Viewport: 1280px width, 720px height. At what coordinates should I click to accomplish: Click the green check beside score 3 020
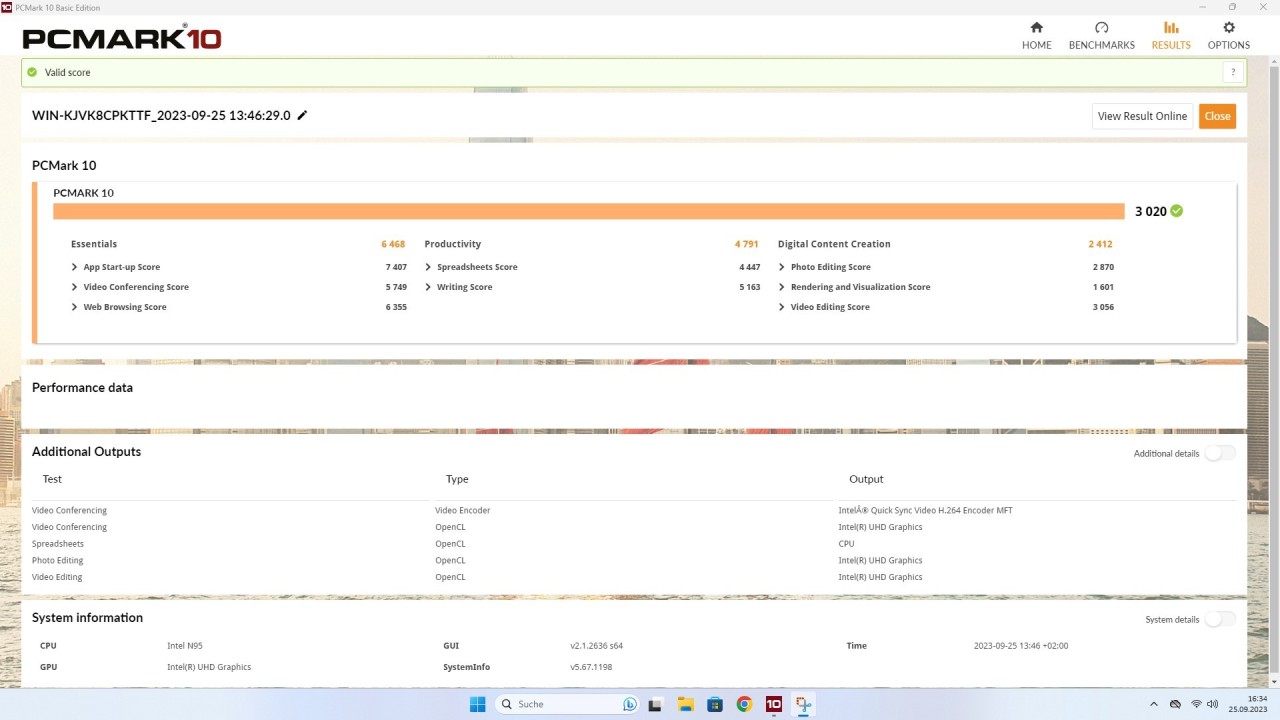[1177, 211]
